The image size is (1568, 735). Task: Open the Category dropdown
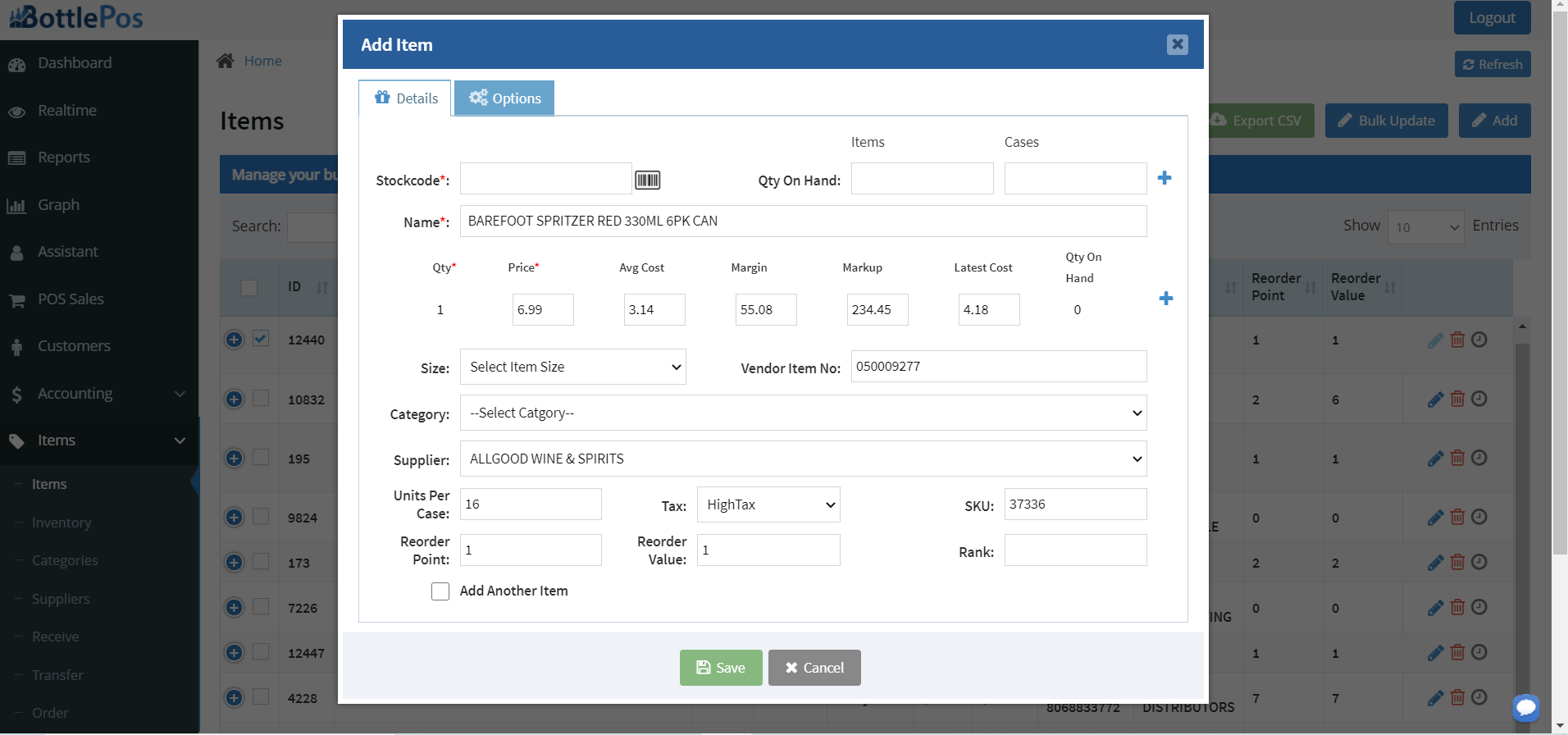[803, 413]
